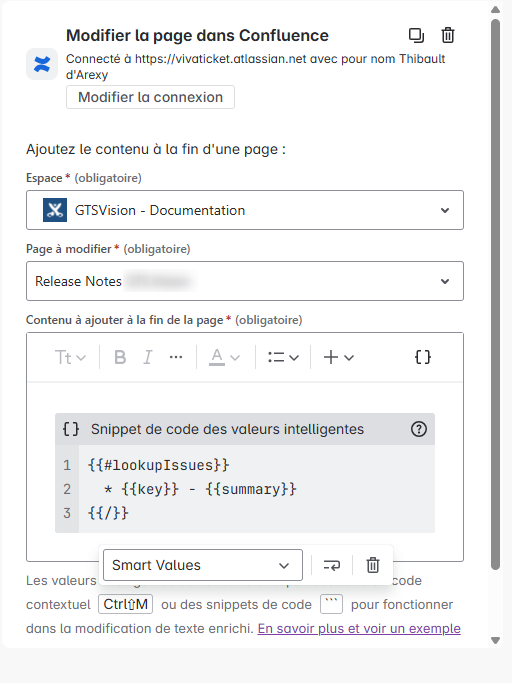The width and height of the screenshot is (512, 683).
Task: Click the closing {{/}} code line
Action: pos(108,513)
